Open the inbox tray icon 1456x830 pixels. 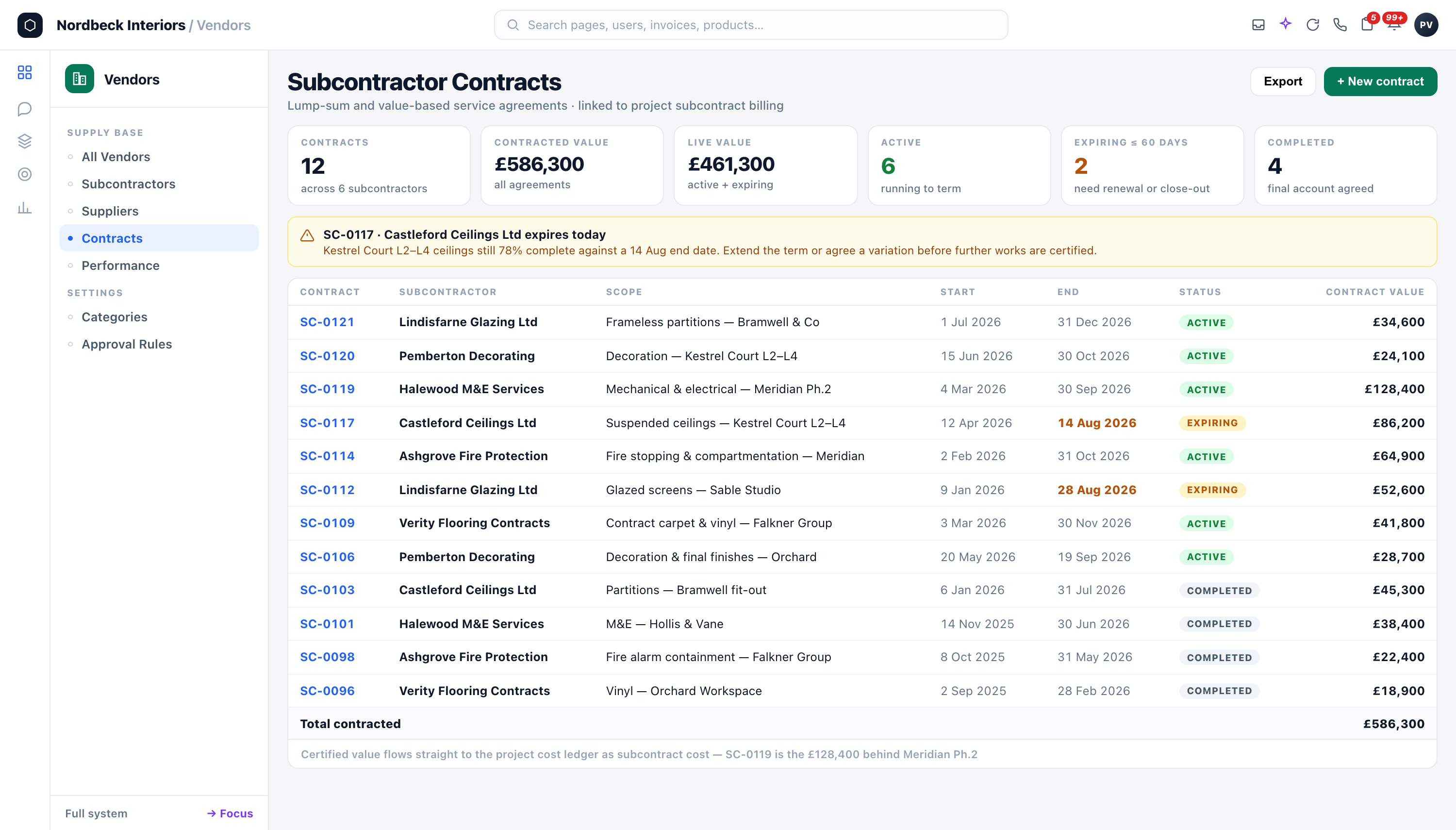1258,25
